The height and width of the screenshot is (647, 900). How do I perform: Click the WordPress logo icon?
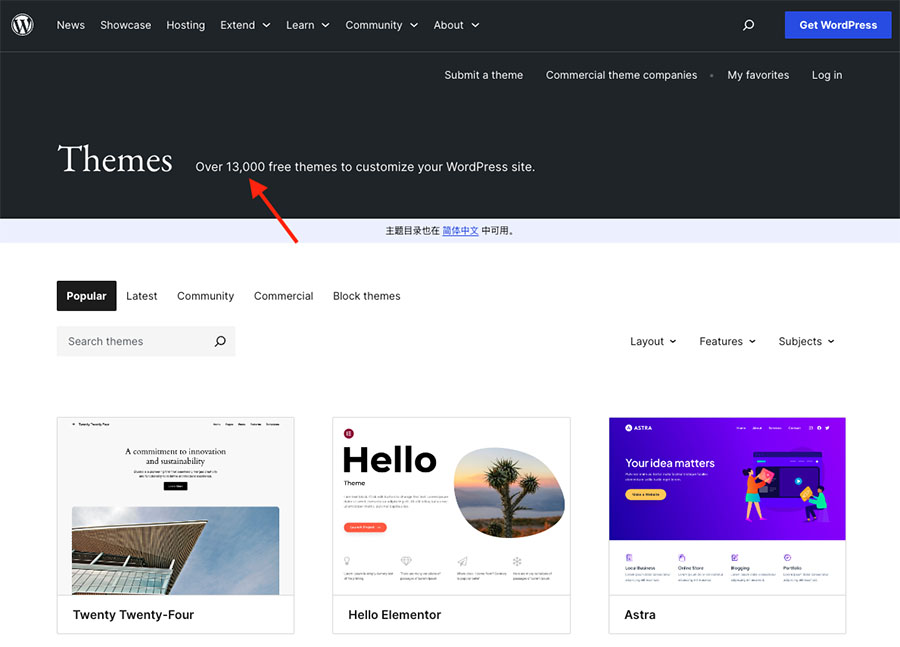22,25
